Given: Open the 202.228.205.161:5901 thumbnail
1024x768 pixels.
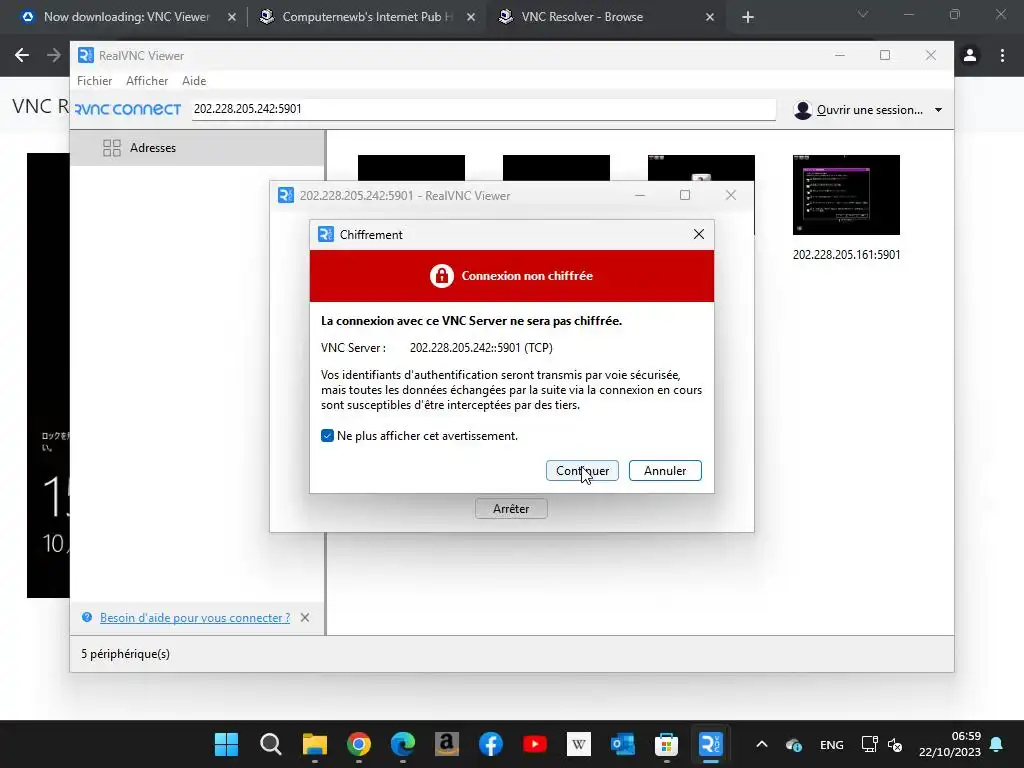Looking at the screenshot, I should 846,195.
